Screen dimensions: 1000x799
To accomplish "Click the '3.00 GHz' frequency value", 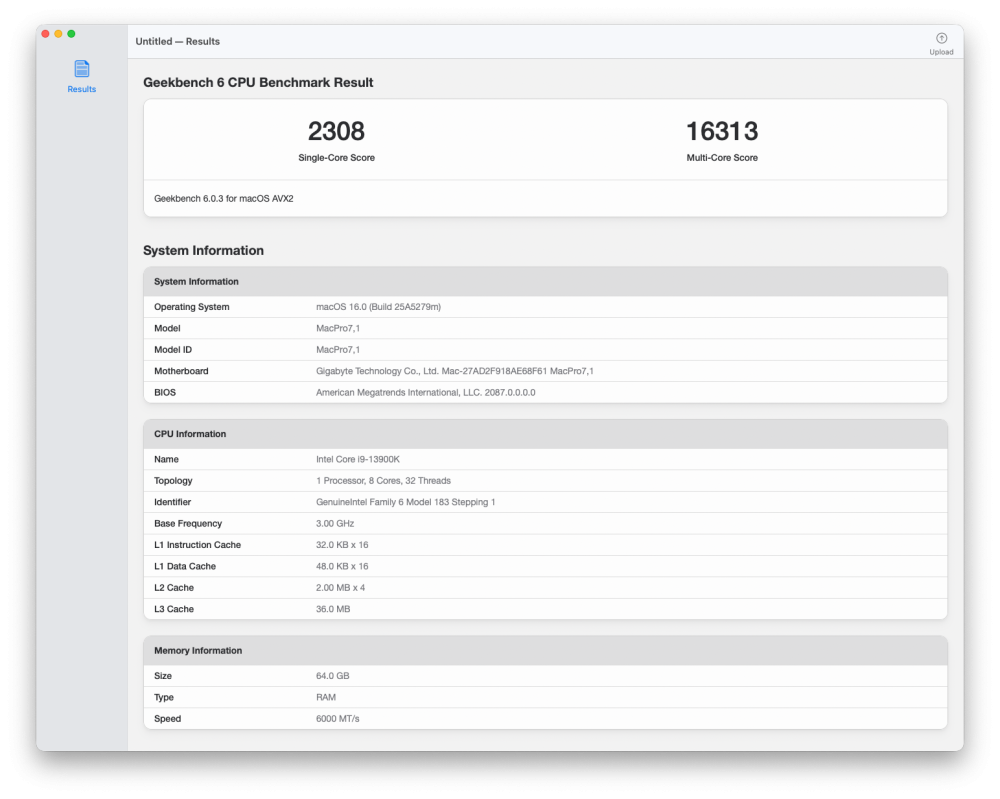I will click(335, 524).
